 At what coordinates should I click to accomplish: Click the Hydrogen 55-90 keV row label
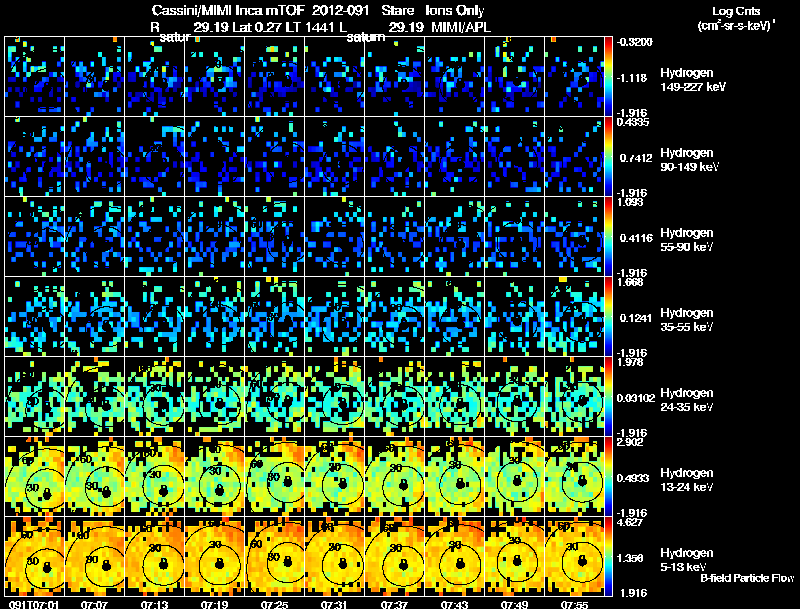coord(687,240)
